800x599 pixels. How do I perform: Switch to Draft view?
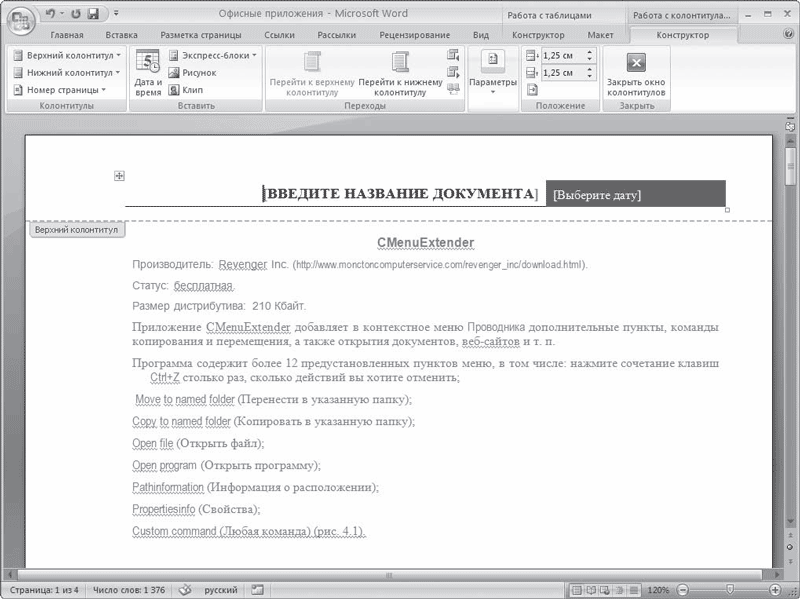(x=633, y=590)
